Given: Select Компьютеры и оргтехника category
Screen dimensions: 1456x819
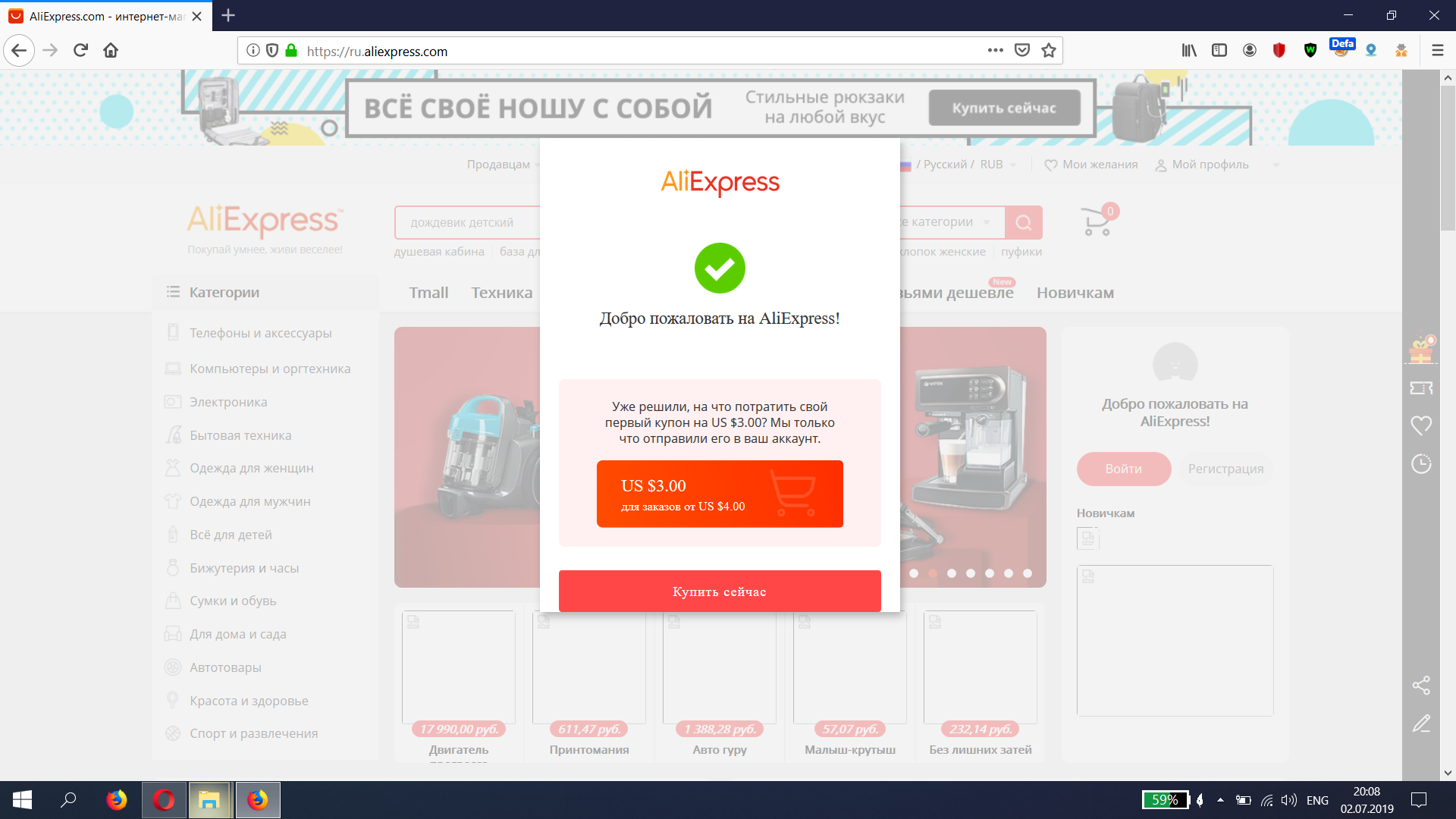Looking at the screenshot, I should (270, 369).
